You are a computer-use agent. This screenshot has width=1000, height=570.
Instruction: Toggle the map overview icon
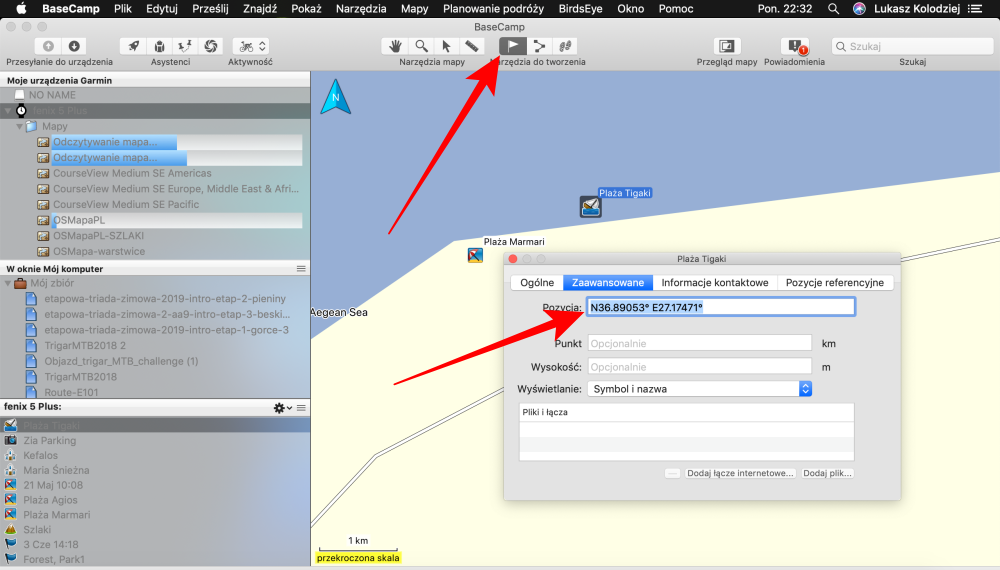point(726,46)
